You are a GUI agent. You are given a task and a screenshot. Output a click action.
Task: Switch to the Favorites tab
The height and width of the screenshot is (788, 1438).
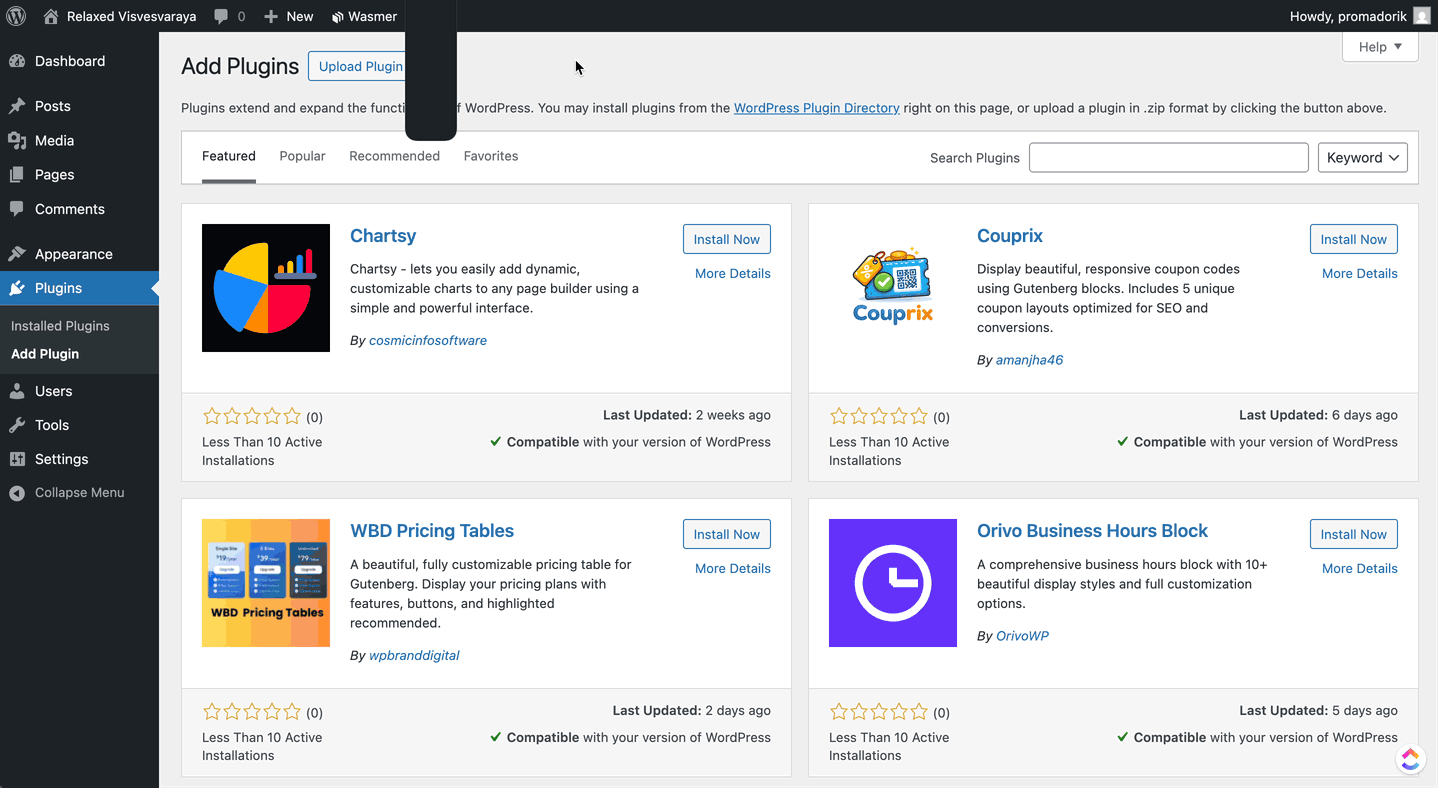(x=490, y=156)
